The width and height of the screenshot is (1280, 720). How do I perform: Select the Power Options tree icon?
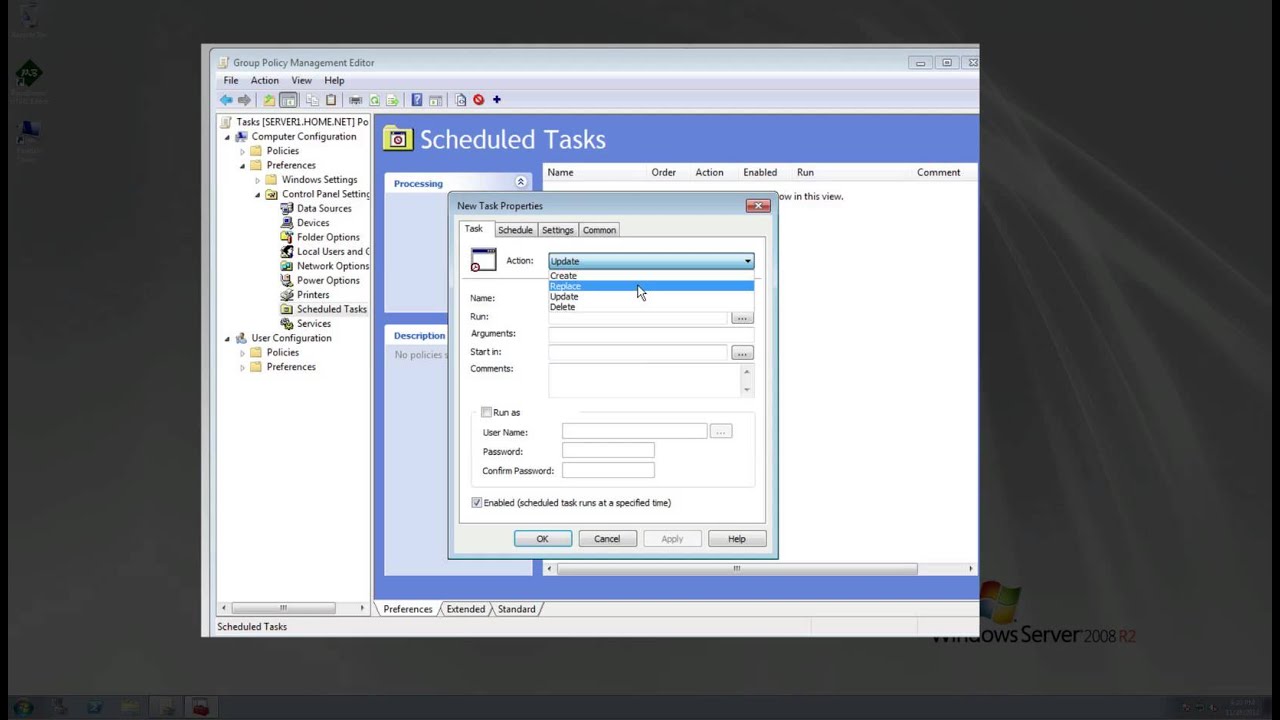287,280
